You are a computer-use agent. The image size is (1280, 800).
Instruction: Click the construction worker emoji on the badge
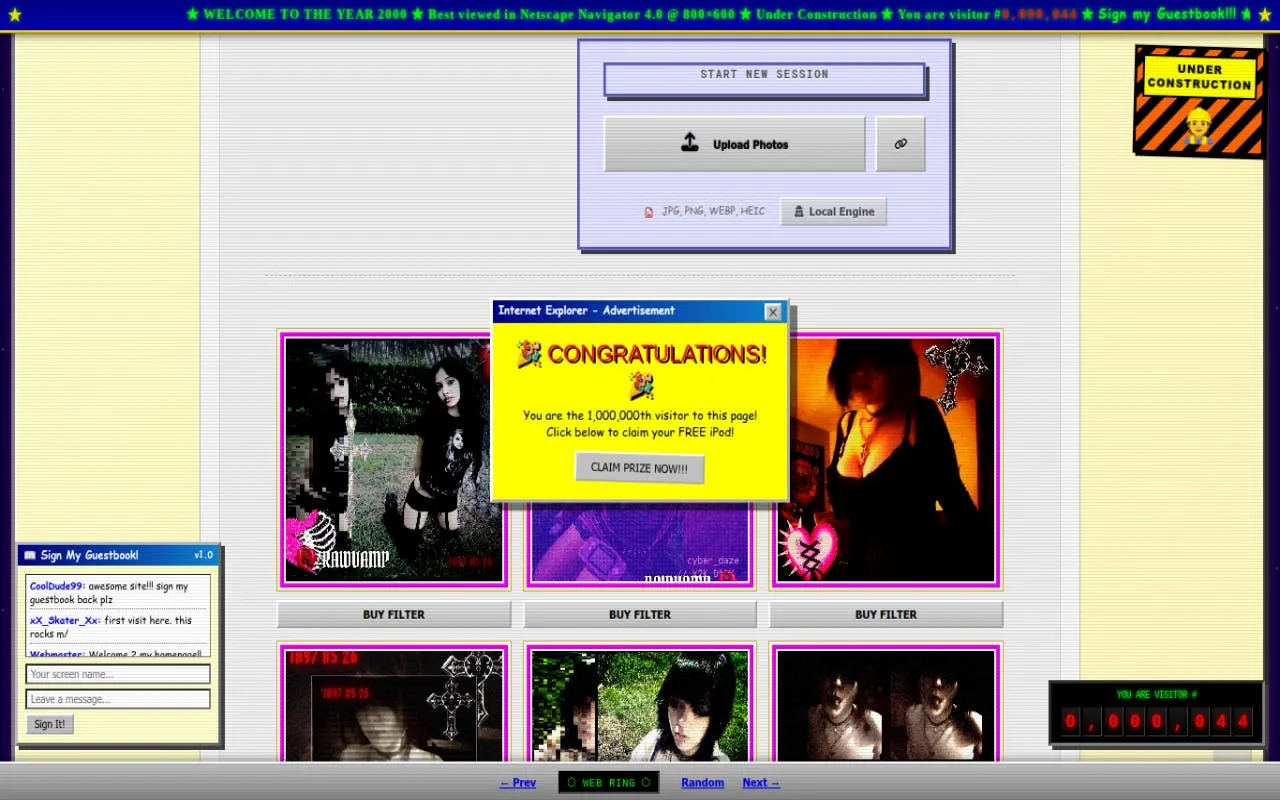(x=1198, y=125)
